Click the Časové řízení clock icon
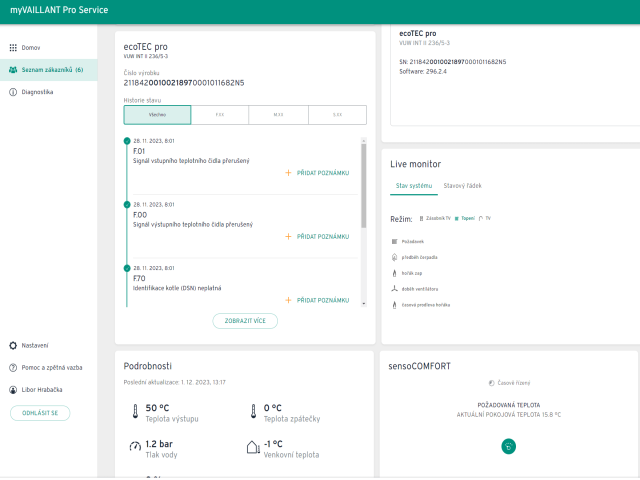This screenshot has height=480, width=640. pyautogui.click(x=491, y=383)
